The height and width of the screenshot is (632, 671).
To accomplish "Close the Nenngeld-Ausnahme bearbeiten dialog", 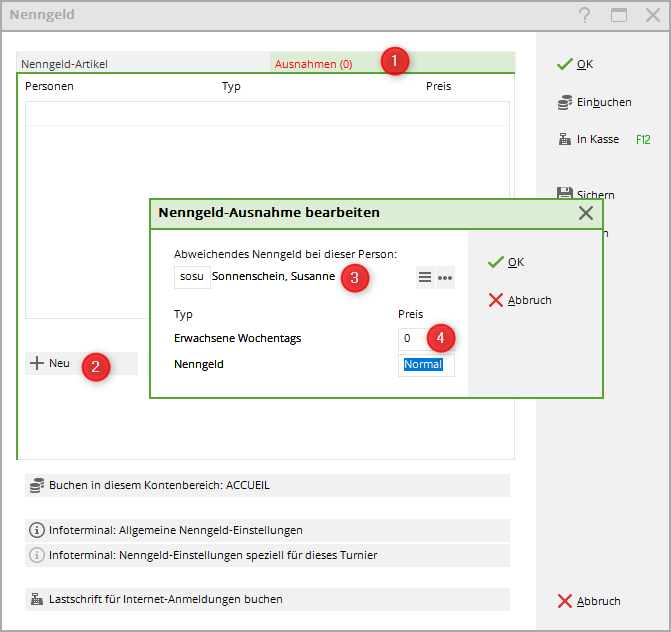I will tap(585, 213).
